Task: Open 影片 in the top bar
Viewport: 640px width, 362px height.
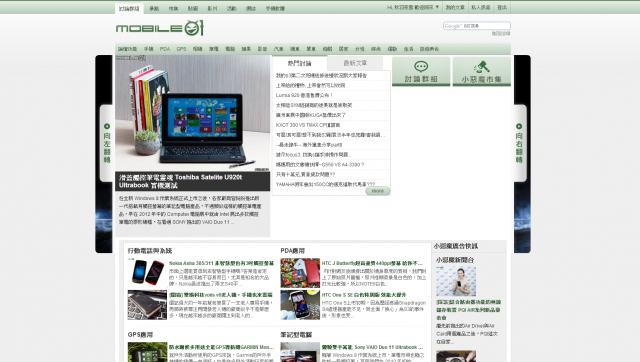Action: click(212, 8)
